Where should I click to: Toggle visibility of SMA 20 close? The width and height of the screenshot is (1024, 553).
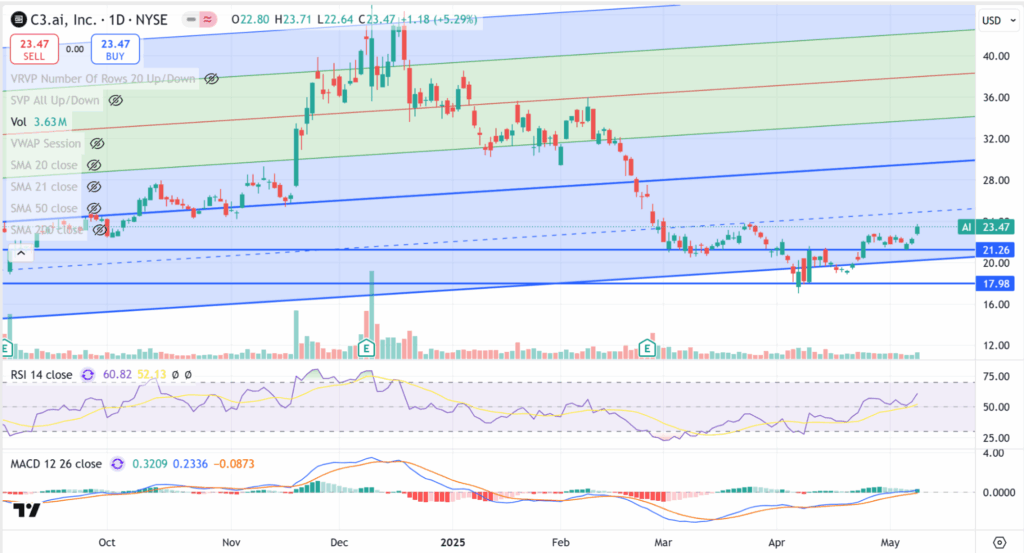tap(93, 165)
